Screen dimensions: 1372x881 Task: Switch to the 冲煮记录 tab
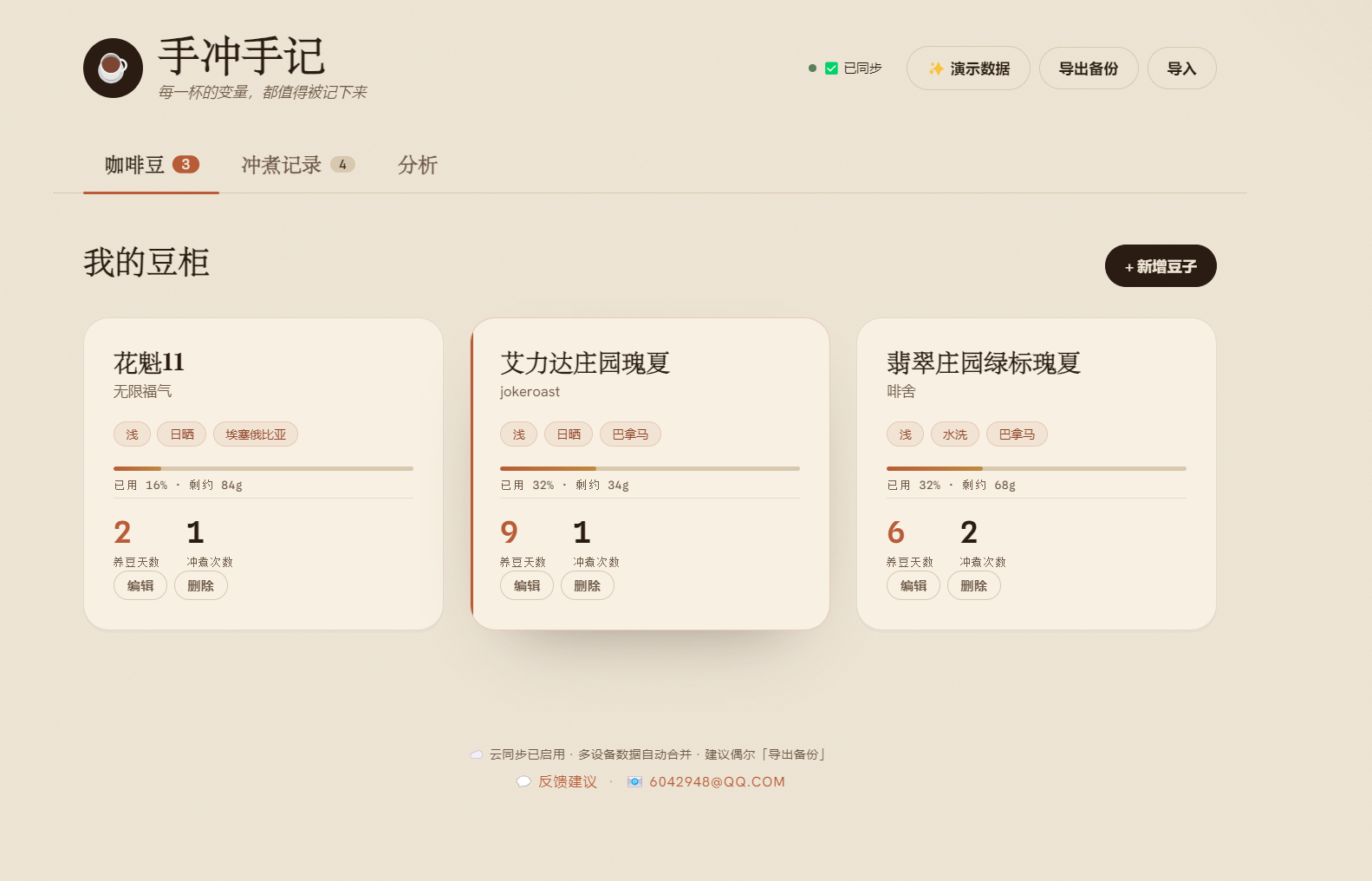pyautogui.click(x=298, y=165)
